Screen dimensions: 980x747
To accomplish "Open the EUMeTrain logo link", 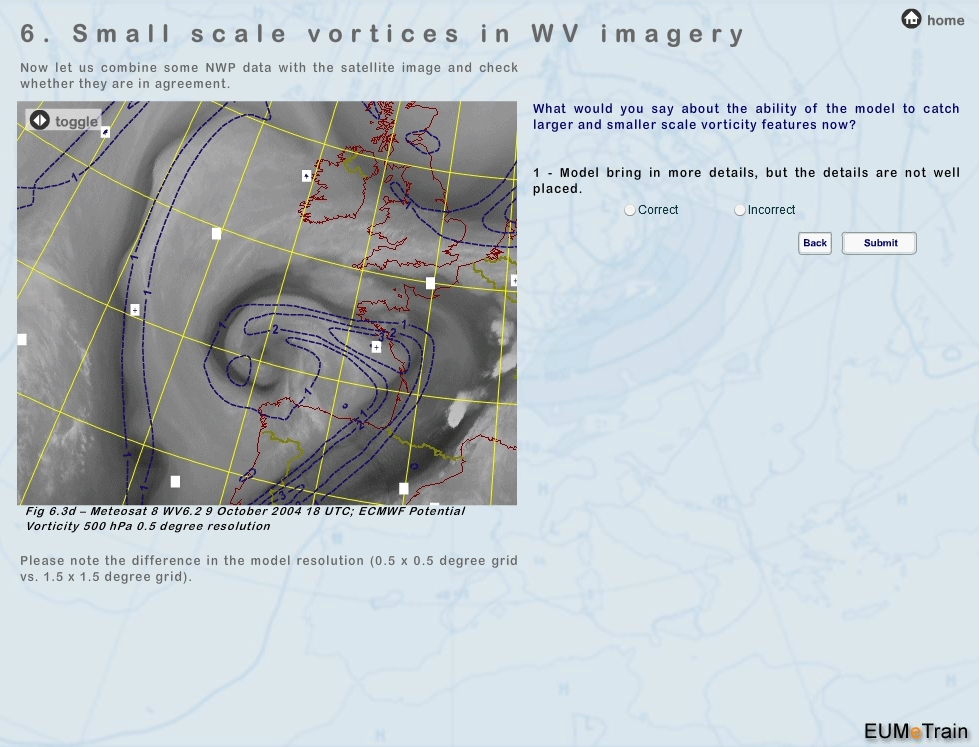I will (915, 731).
